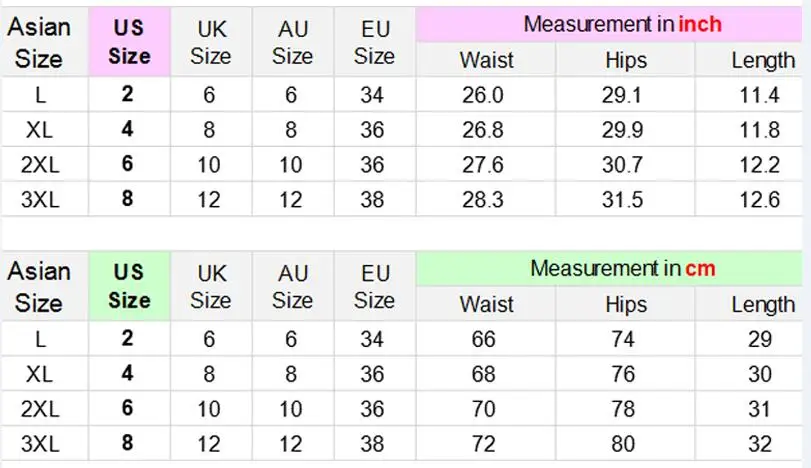Click waist value 72 in cm table
The width and height of the screenshot is (811, 468).
pyautogui.click(x=483, y=444)
